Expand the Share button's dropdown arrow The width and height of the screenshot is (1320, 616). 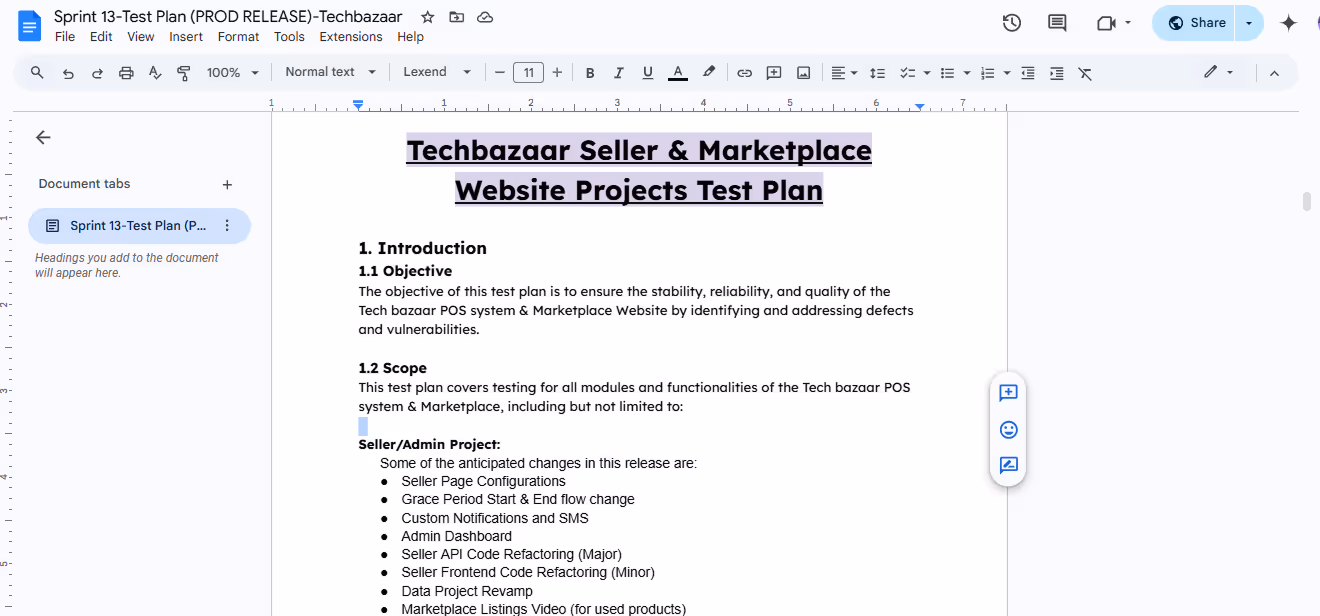pos(1249,23)
